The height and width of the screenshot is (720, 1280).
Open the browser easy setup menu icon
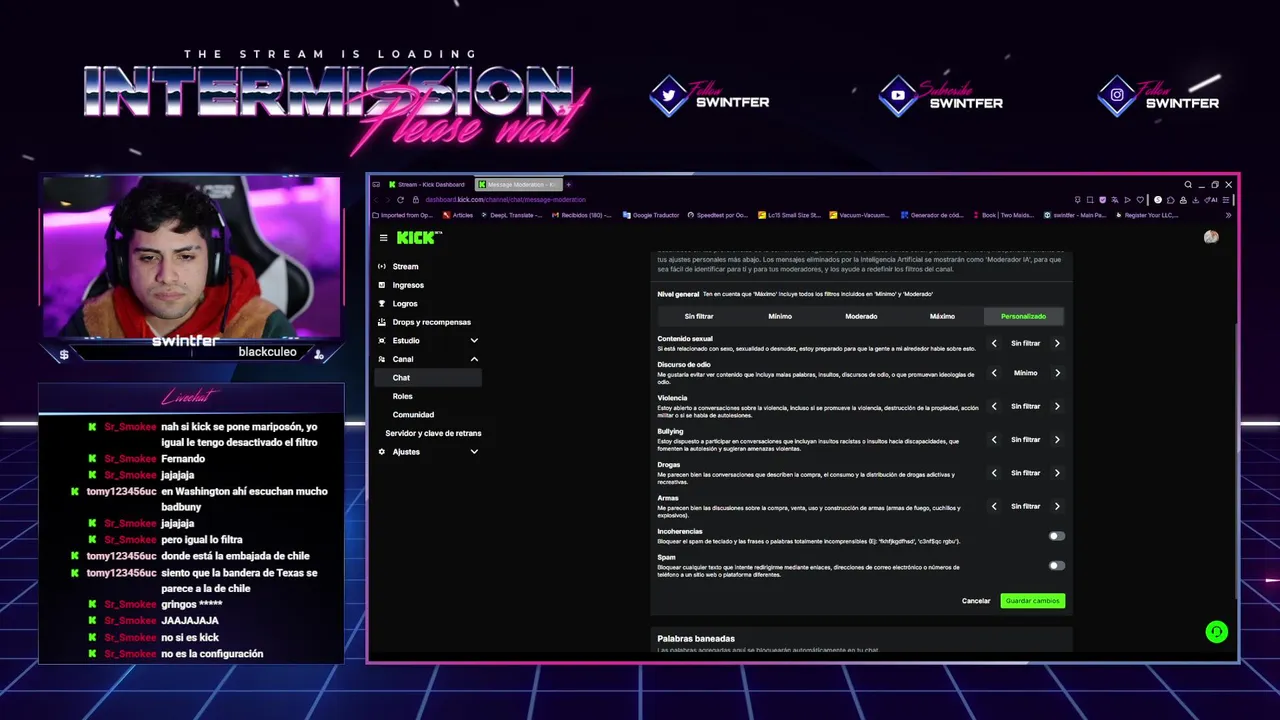pos(1226,200)
